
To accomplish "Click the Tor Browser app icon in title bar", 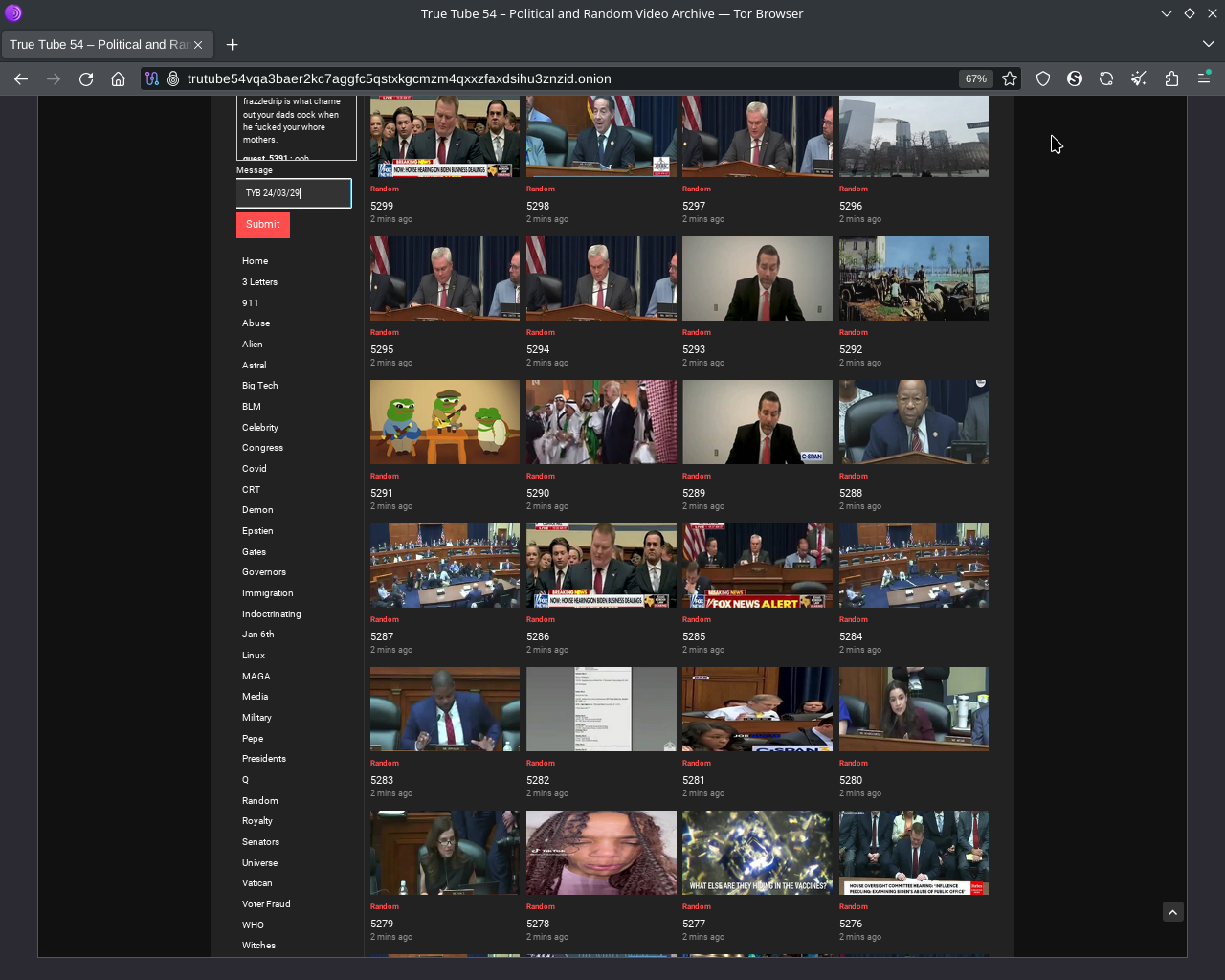I will (x=13, y=13).
